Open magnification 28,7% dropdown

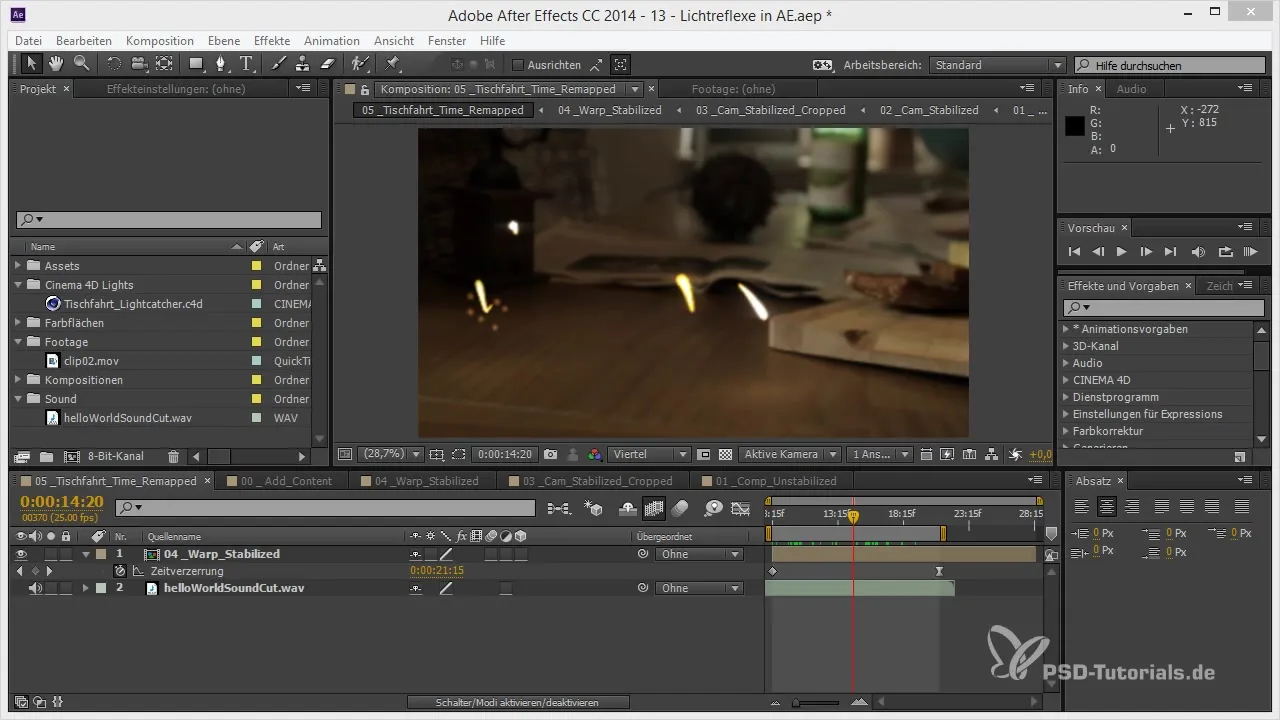[389, 454]
